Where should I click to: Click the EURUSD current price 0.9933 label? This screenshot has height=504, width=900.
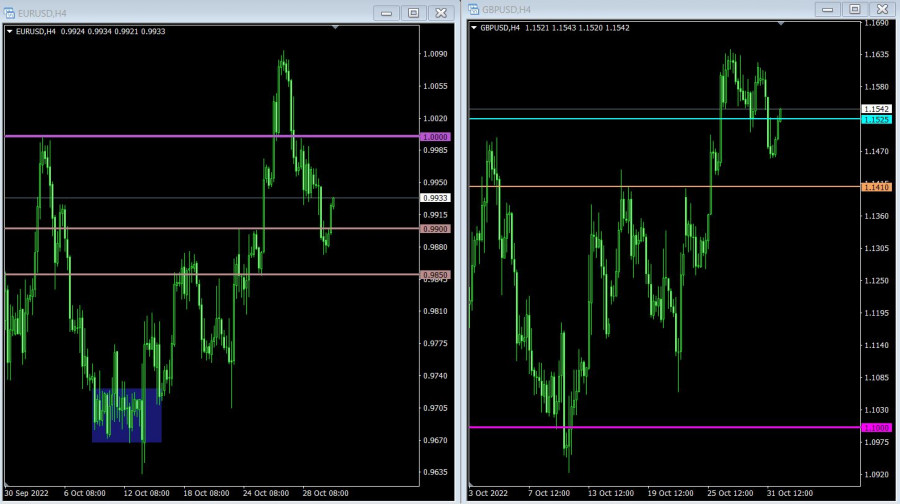pyautogui.click(x=438, y=198)
